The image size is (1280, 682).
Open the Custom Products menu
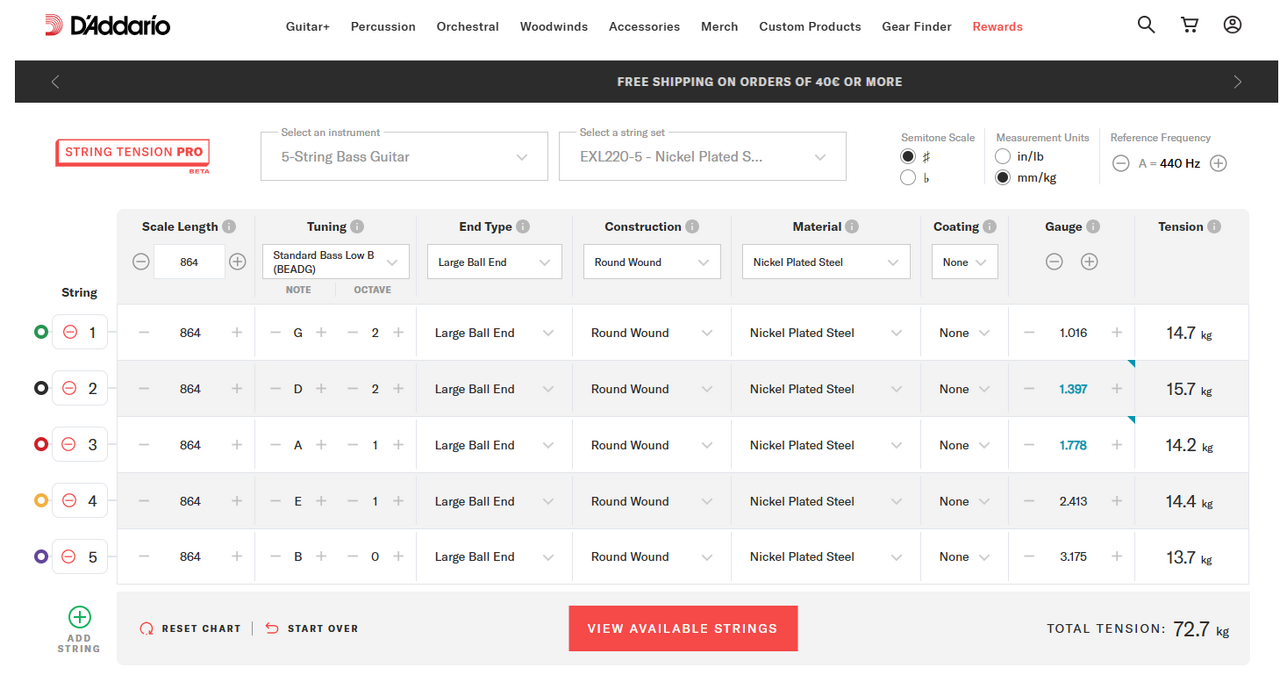pos(810,27)
